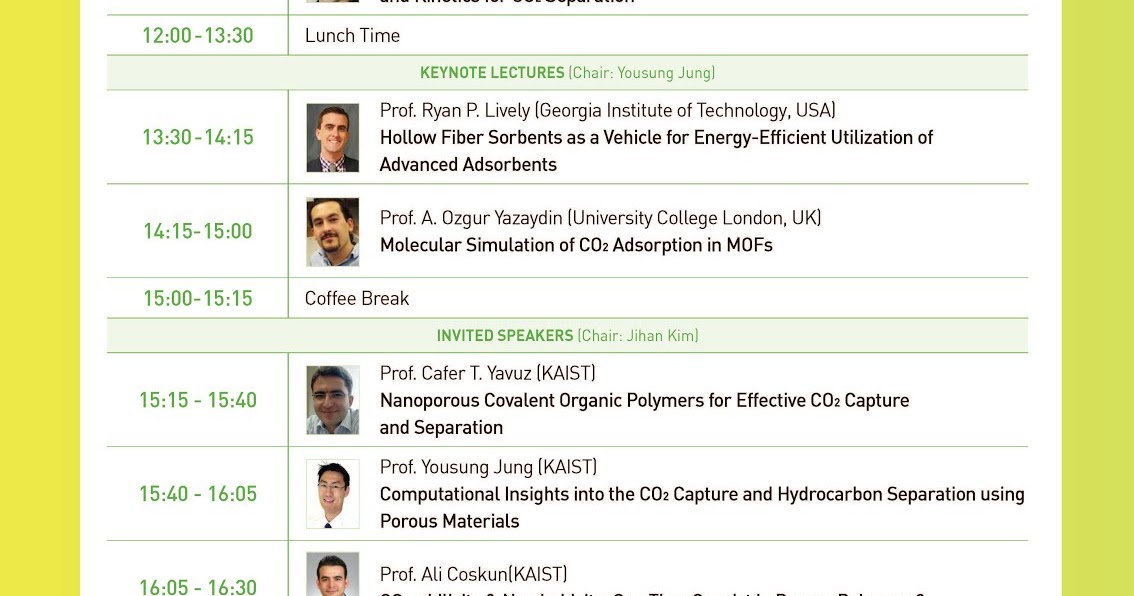Select the Keynote Lectures section header
Image resolution: width=1134 pixels, height=596 pixels.
[568, 72]
